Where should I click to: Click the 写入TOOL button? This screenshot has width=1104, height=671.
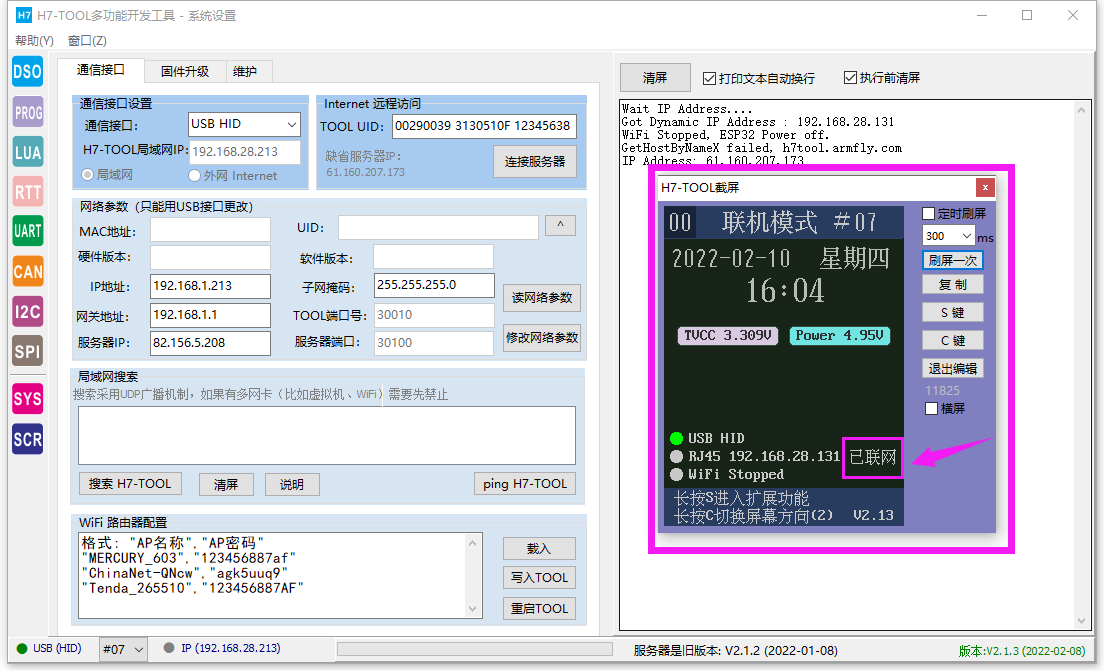539,577
